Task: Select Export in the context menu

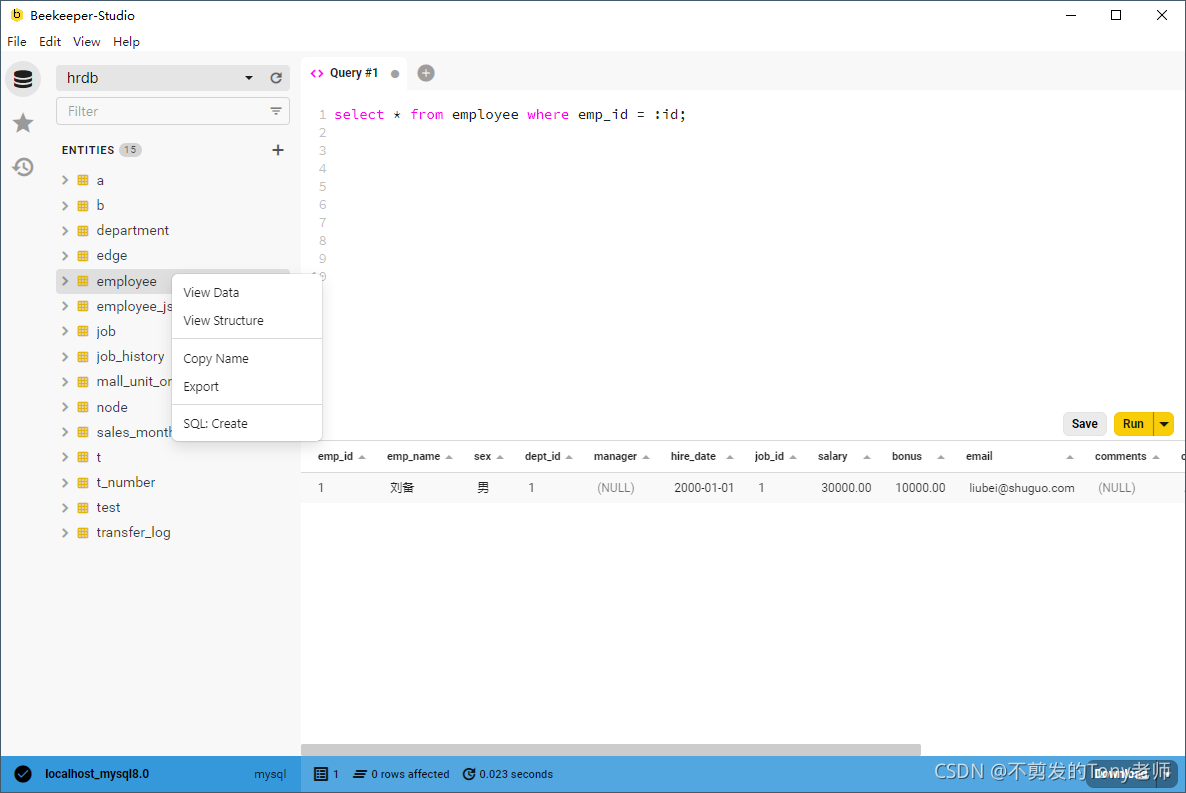Action: 201,387
